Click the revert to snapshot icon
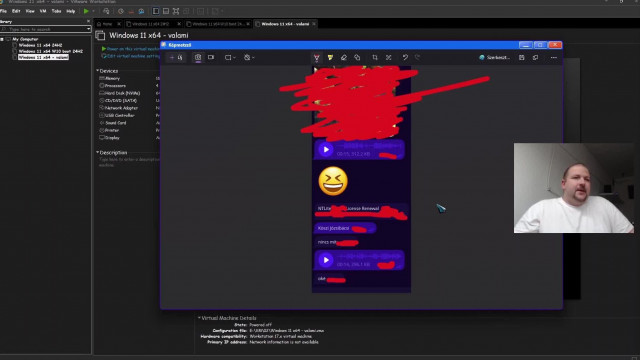 point(131,11)
